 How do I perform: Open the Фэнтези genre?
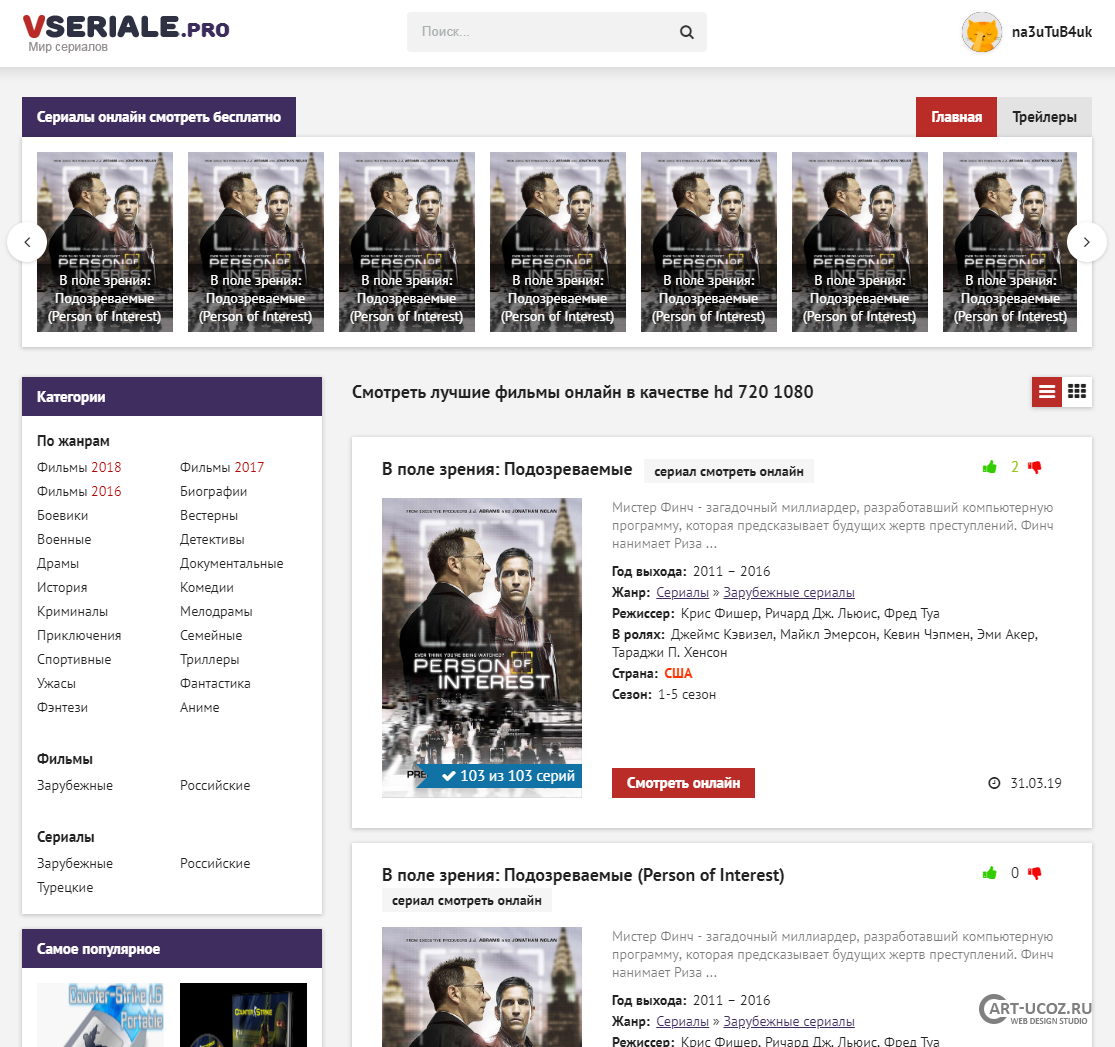coord(63,708)
